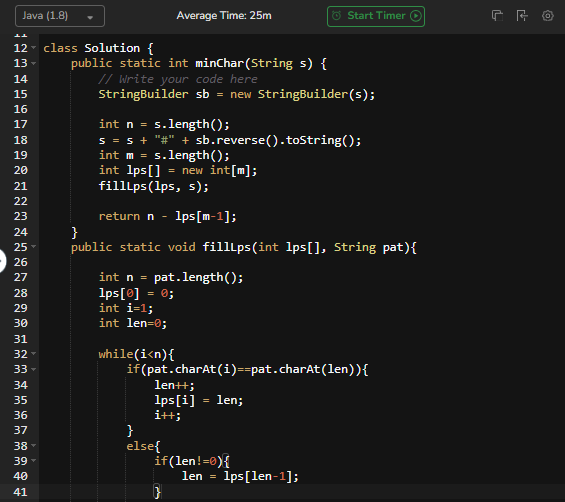Click on 'fillLps' in the line 25 signature

point(226,247)
